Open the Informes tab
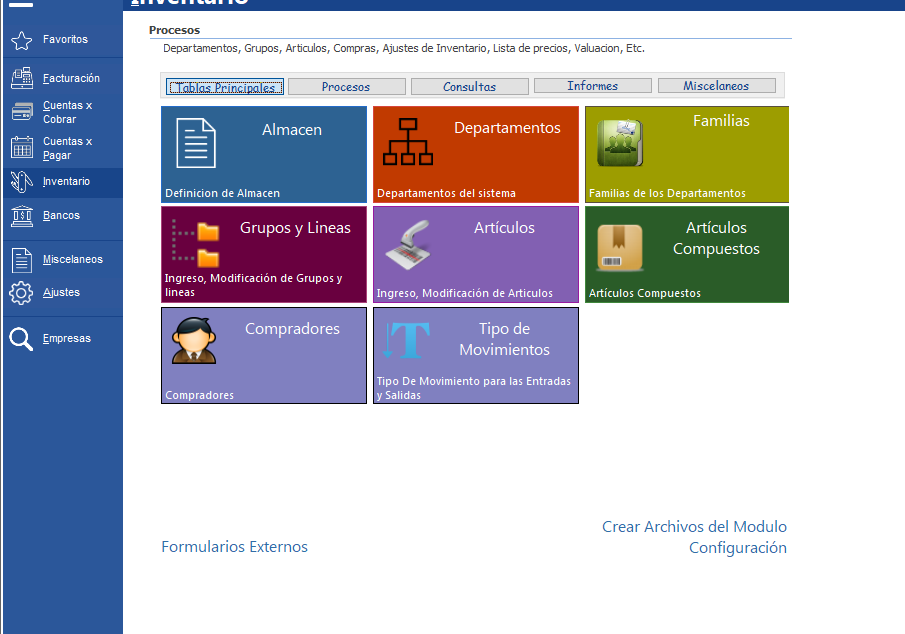Viewport: 905px width, 634px height. point(592,87)
